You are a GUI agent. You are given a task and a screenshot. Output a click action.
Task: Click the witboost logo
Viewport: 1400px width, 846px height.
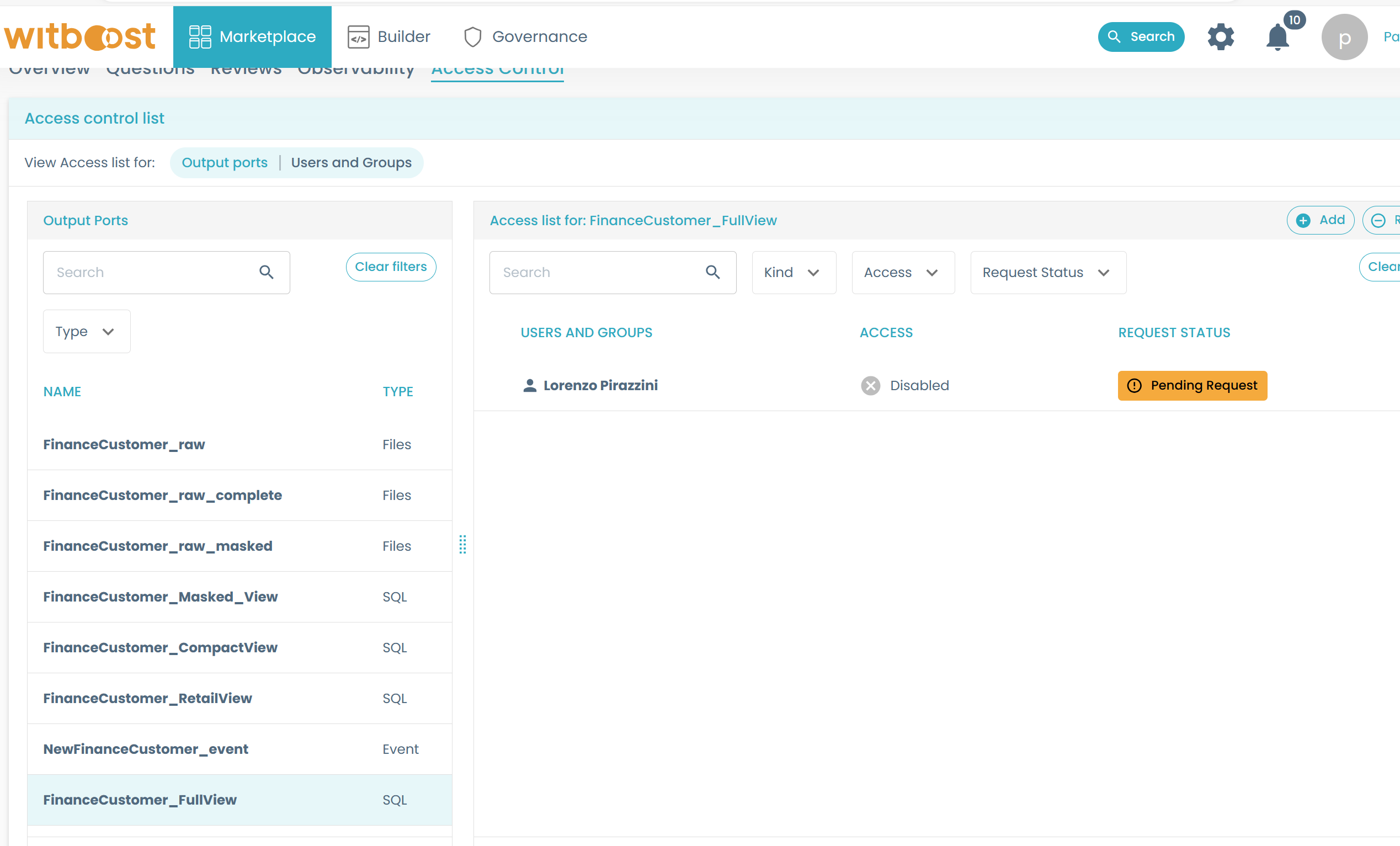[79, 37]
